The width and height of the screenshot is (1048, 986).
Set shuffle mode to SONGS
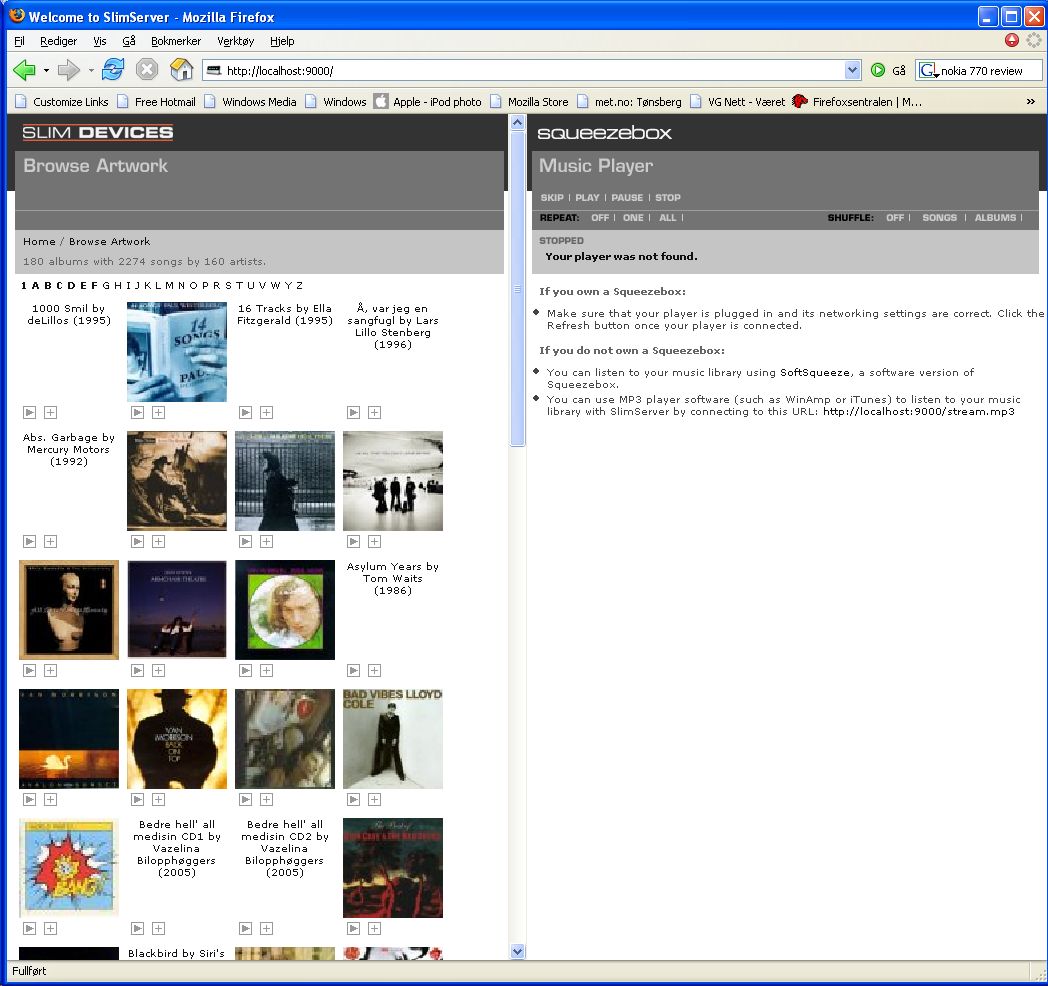click(x=939, y=218)
